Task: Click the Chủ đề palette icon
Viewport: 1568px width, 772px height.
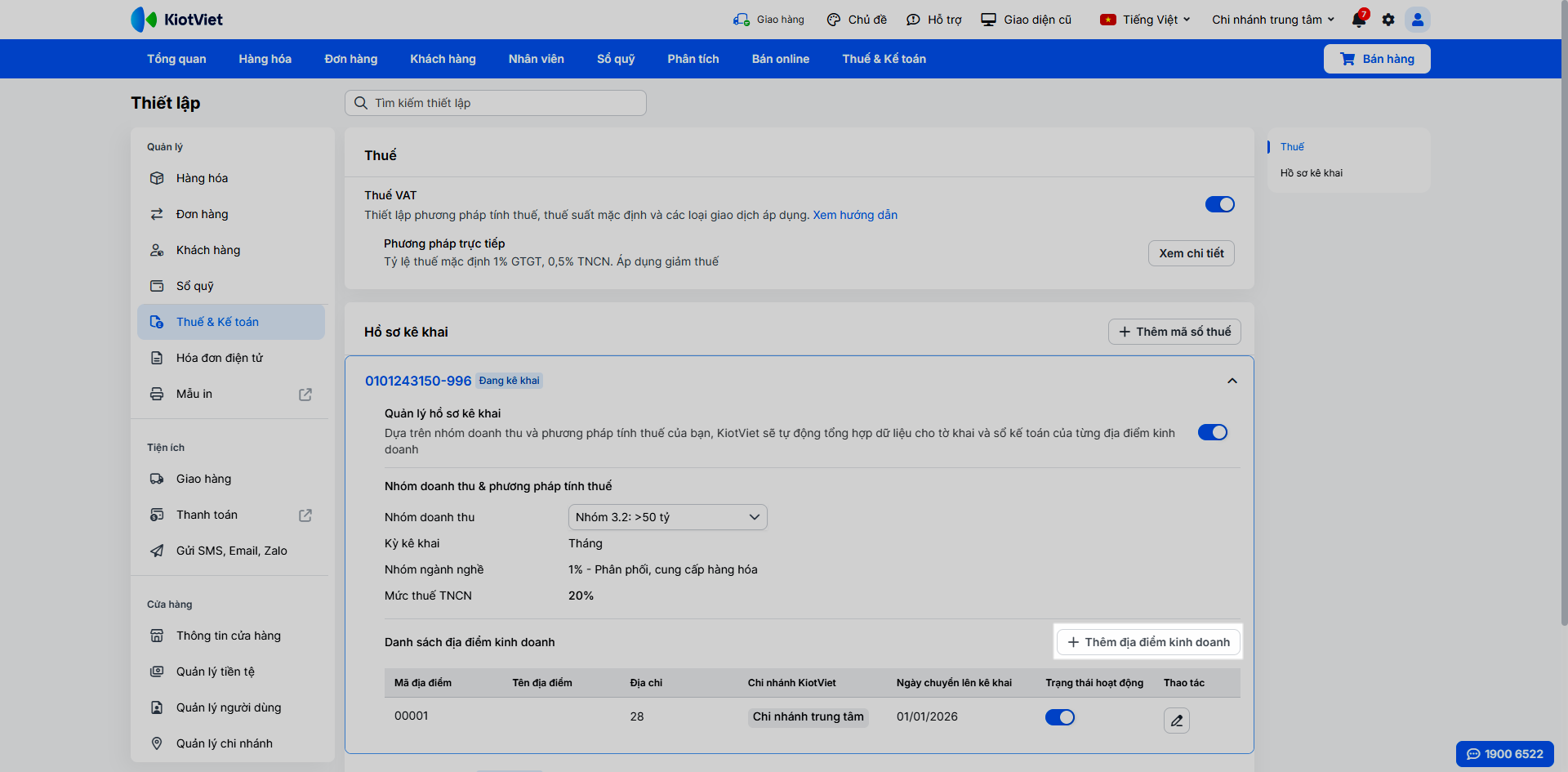Action: tap(834, 20)
